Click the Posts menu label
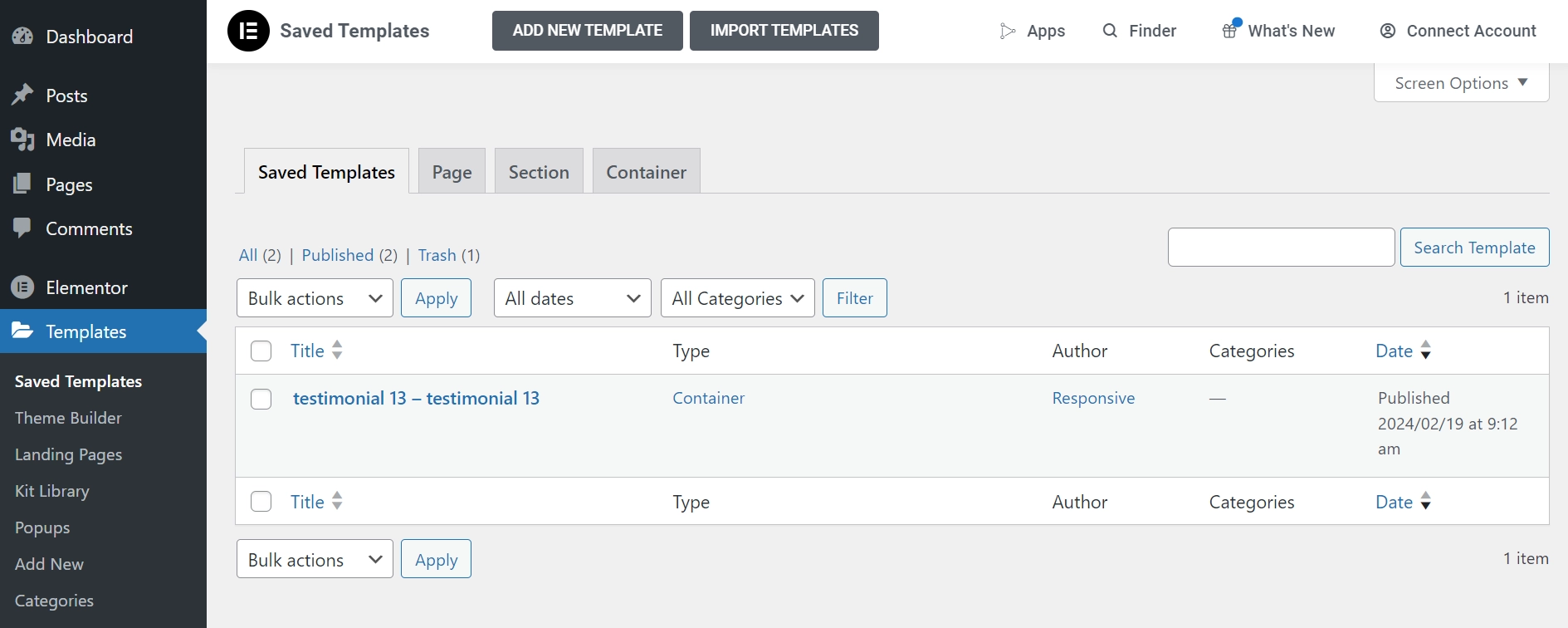Viewport: 1568px width, 628px height. [66, 96]
